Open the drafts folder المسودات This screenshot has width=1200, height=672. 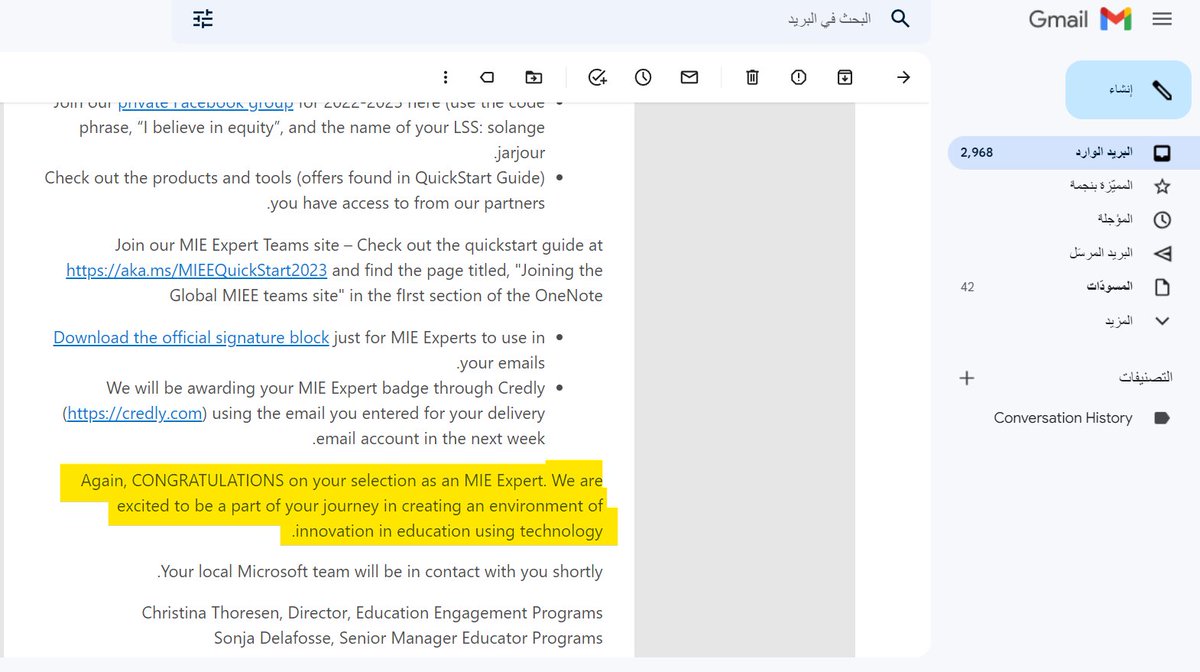click(1110, 287)
